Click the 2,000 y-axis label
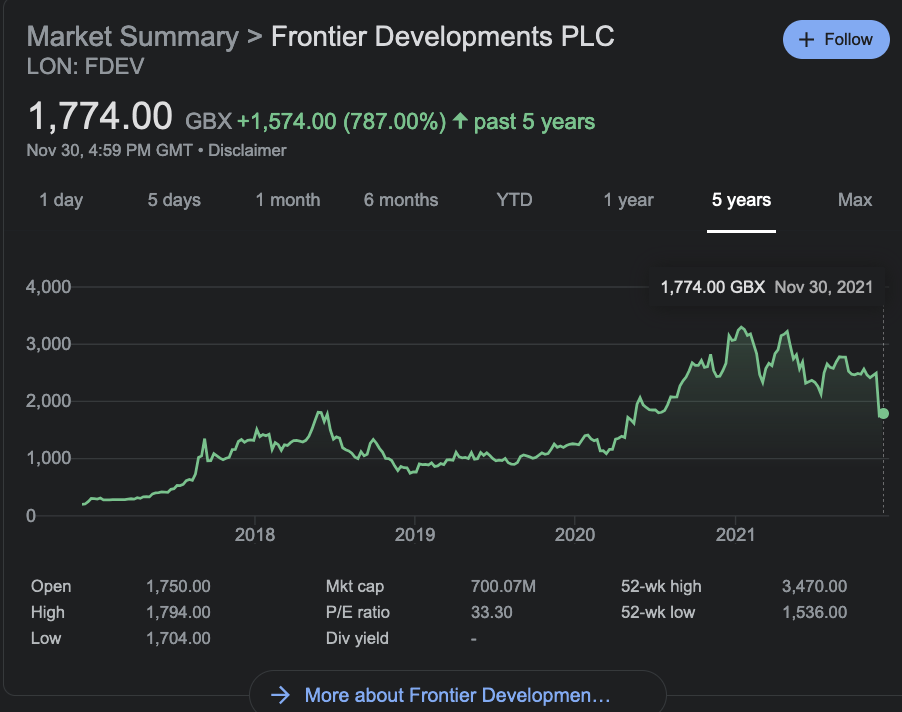Screen dimensions: 902x712 (48, 401)
